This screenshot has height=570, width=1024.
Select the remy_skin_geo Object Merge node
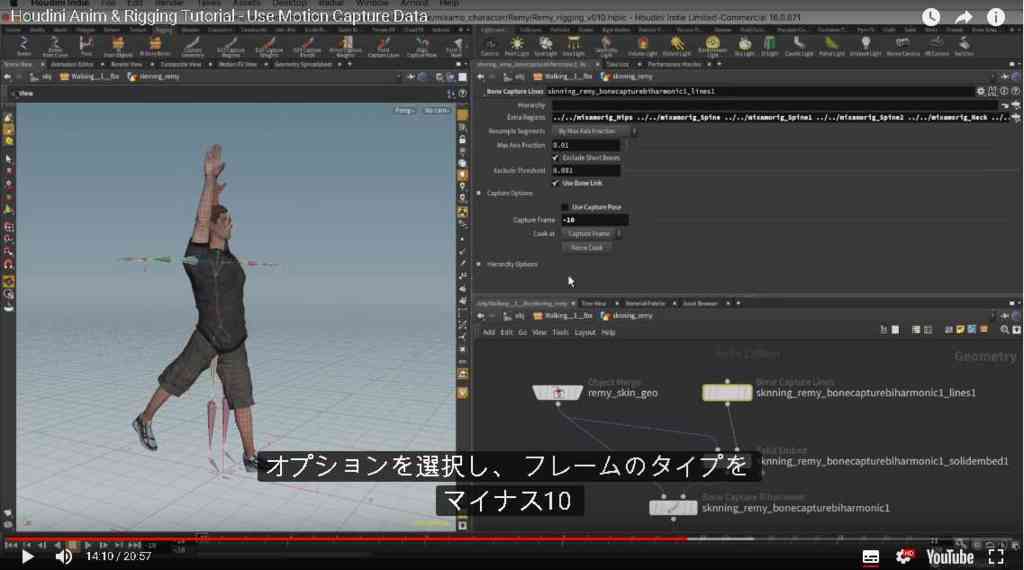(x=557, y=392)
